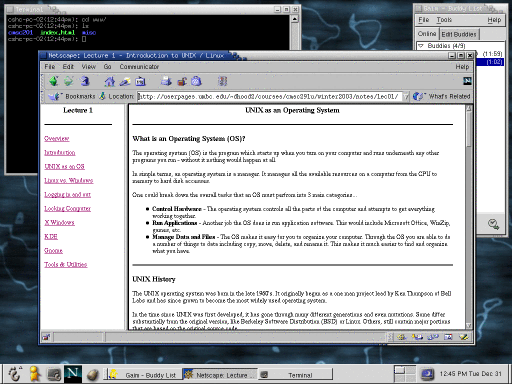Follow the Linux vs. Windows link
Viewport: 512px width, 384px height.
click(69, 180)
